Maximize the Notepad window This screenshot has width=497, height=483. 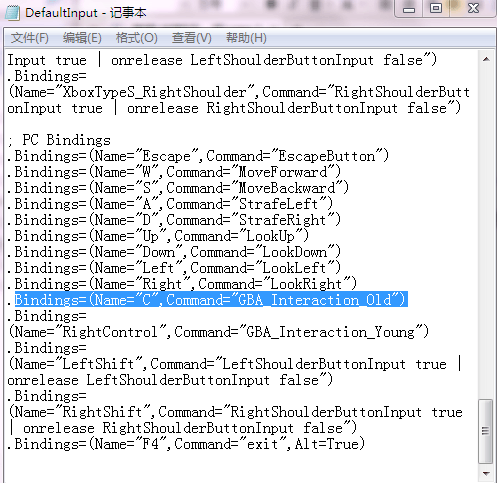click(x=436, y=9)
